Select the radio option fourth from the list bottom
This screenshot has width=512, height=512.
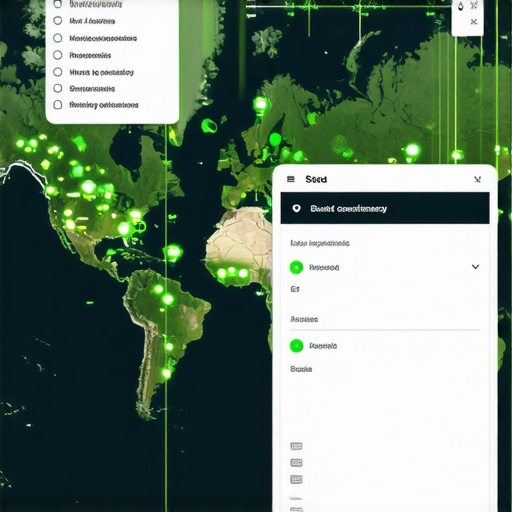58,55
